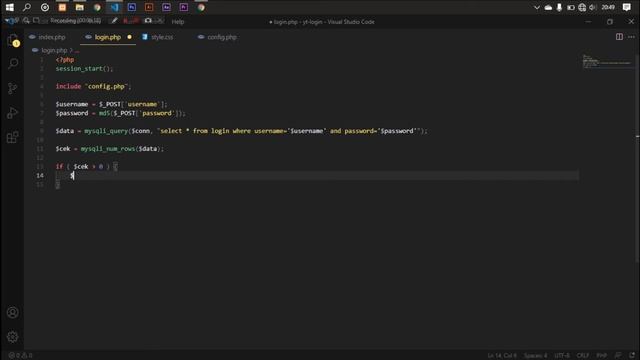Click the unsaved dot on login.php tab
Viewport: 640px width, 360px height.
point(129,37)
